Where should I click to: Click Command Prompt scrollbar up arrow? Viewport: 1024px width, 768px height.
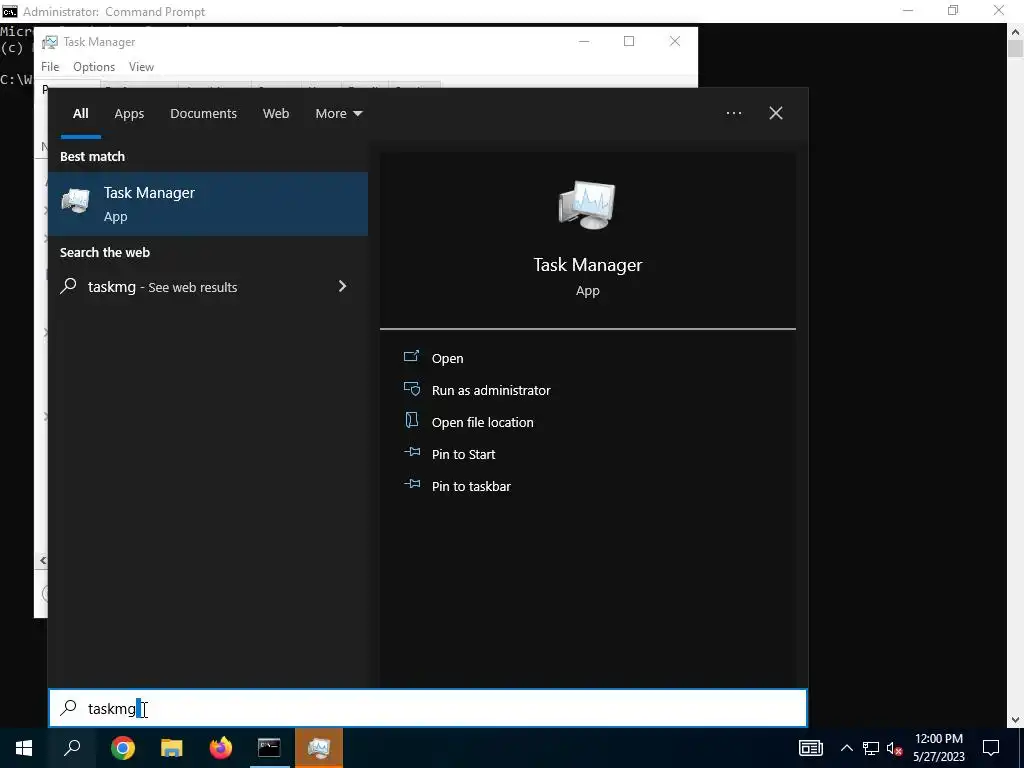pos(1016,31)
